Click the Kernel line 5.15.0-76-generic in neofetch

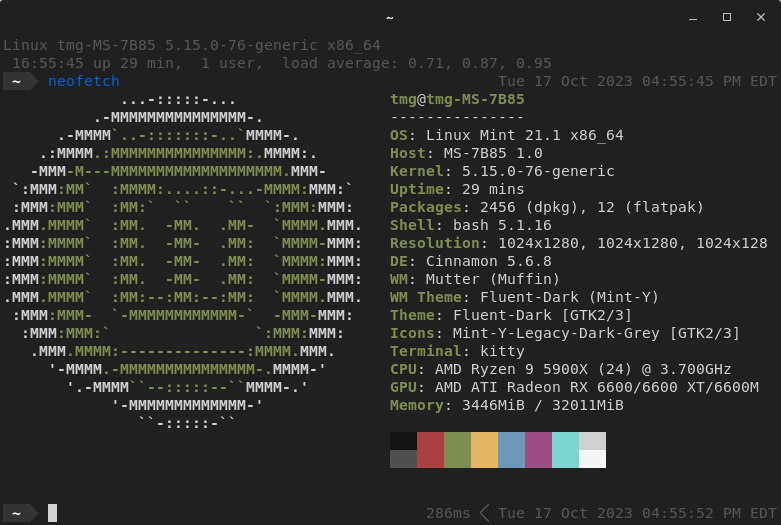[502, 171]
